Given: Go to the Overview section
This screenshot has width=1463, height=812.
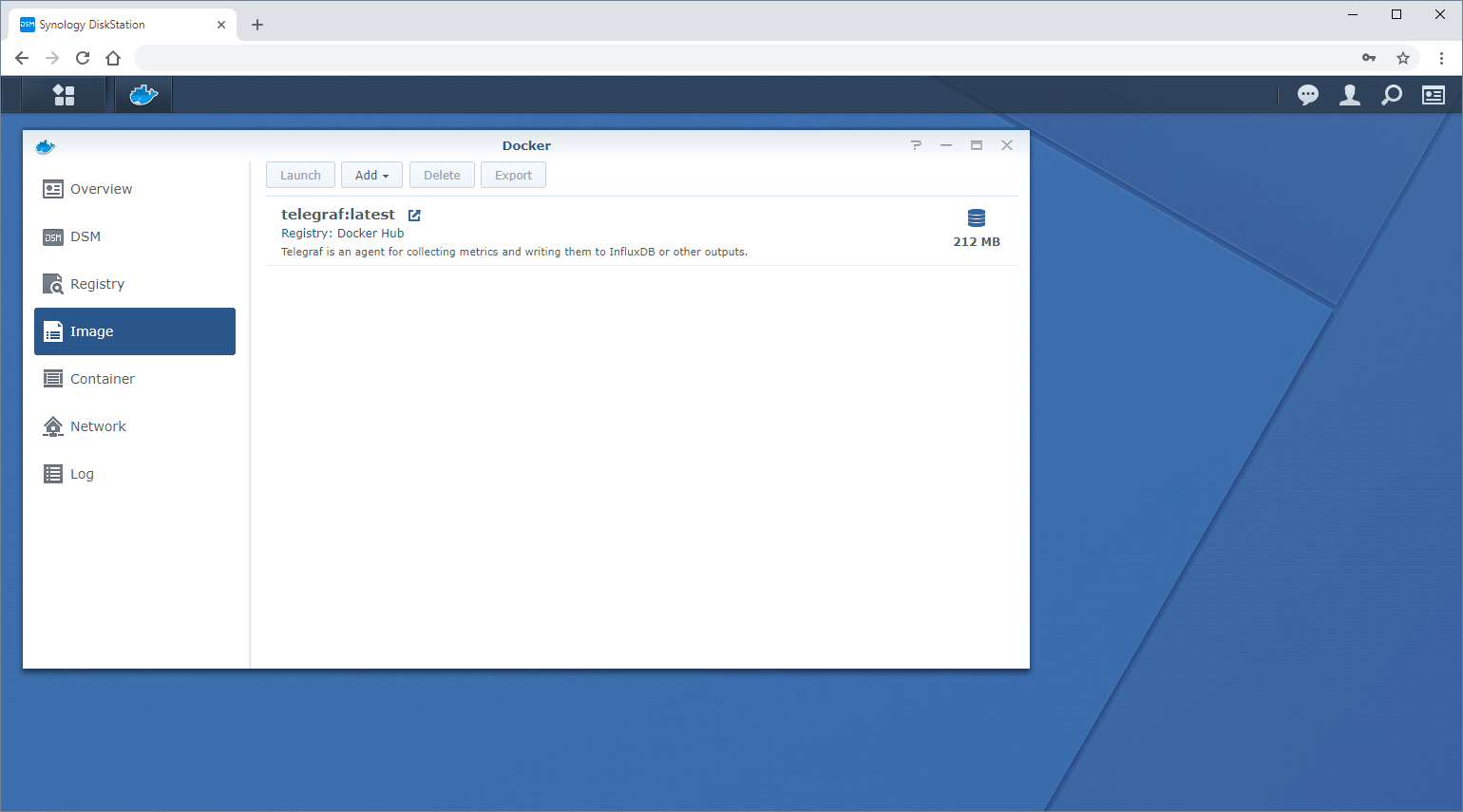Looking at the screenshot, I should pos(135,189).
